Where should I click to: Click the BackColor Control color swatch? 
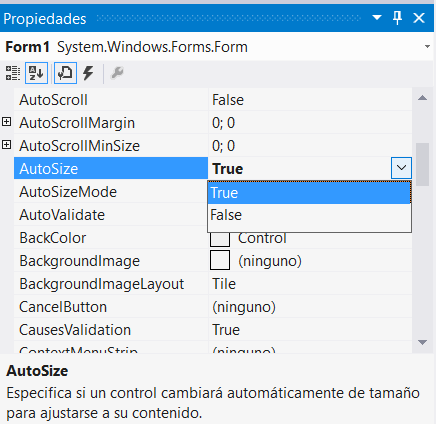click(x=220, y=239)
